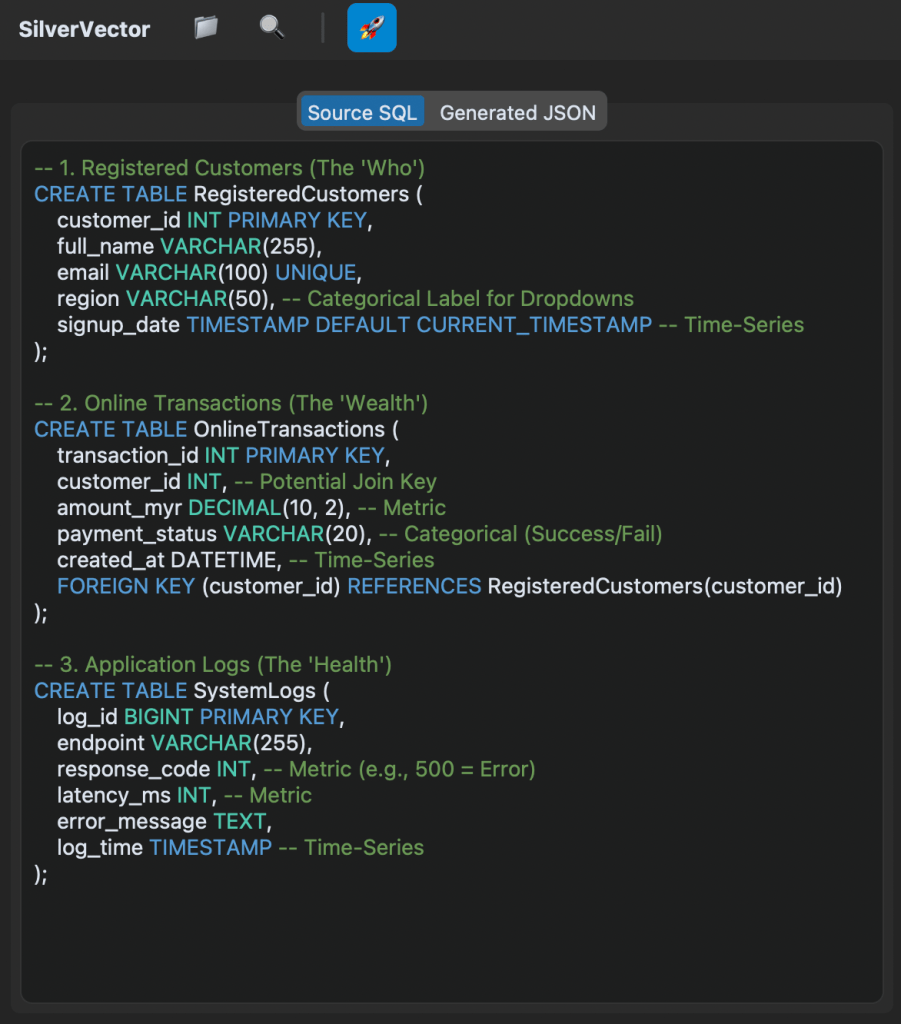Place cursor on amount_myr DECIMAL line
This screenshot has width=901, height=1024.
[x=251, y=507]
